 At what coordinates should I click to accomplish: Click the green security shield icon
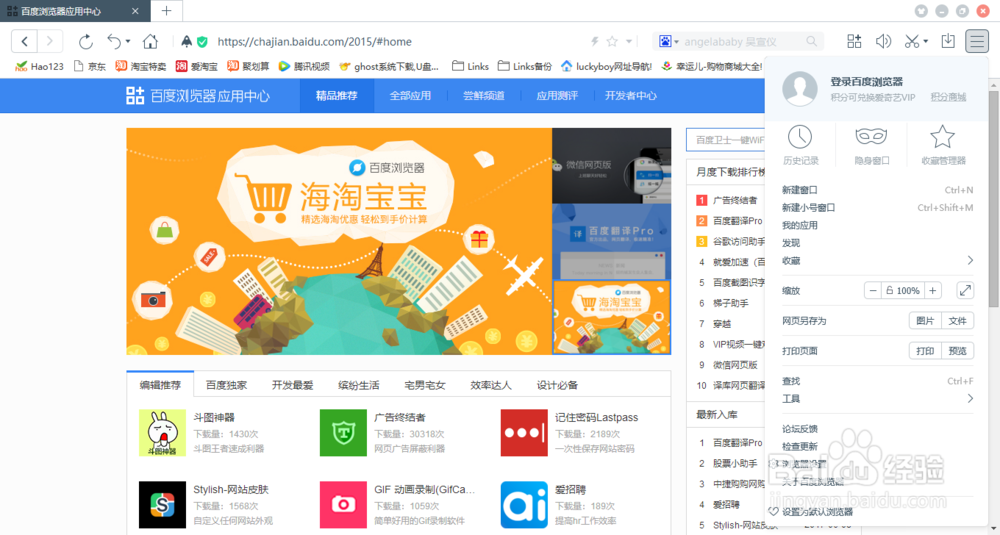click(x=202, y=42)
